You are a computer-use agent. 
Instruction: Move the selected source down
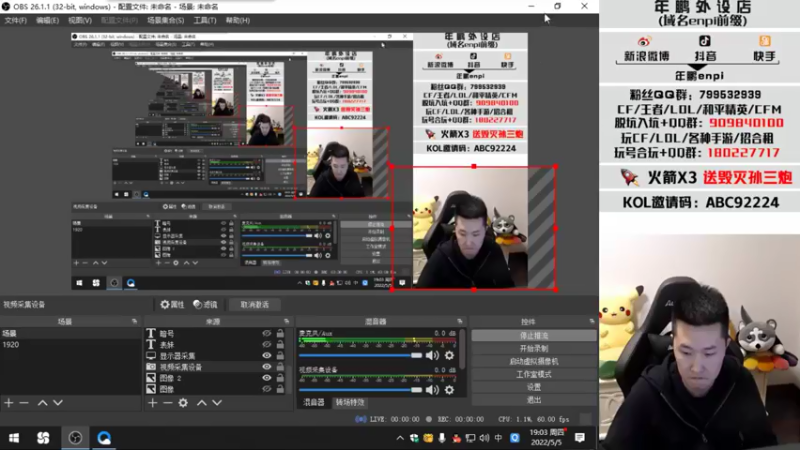click(x=217, y=403)
